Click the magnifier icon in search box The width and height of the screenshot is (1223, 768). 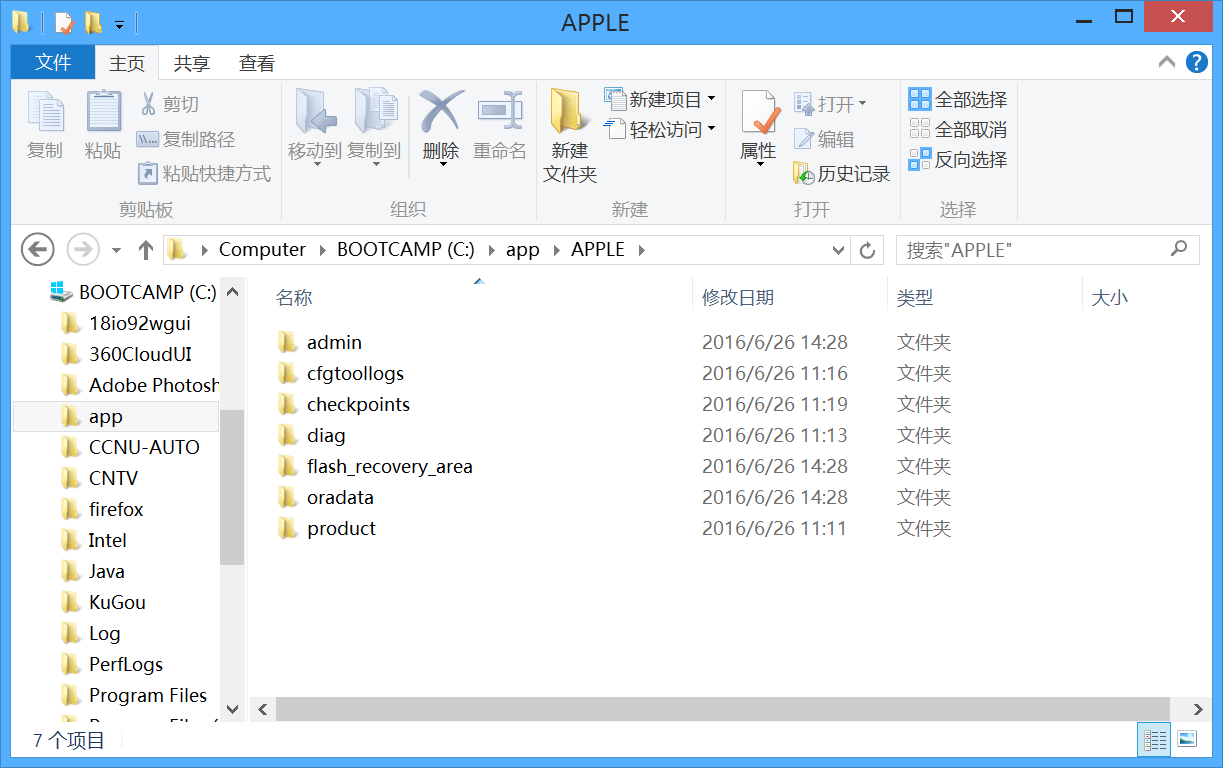[x=1179, y=248]
